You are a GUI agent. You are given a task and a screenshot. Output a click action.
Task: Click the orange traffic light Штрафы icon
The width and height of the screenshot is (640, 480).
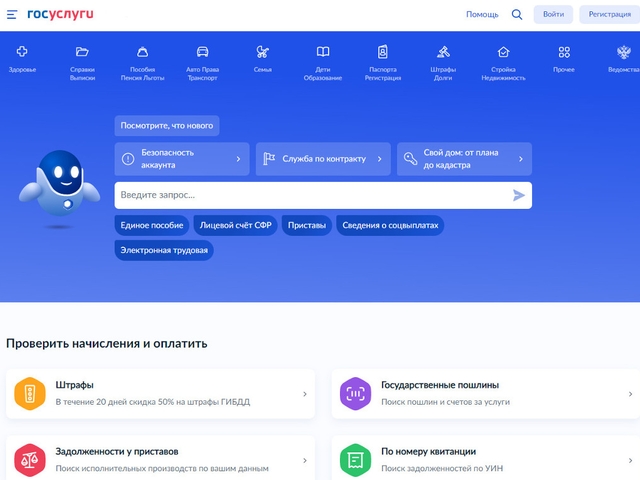coord(30,394)
